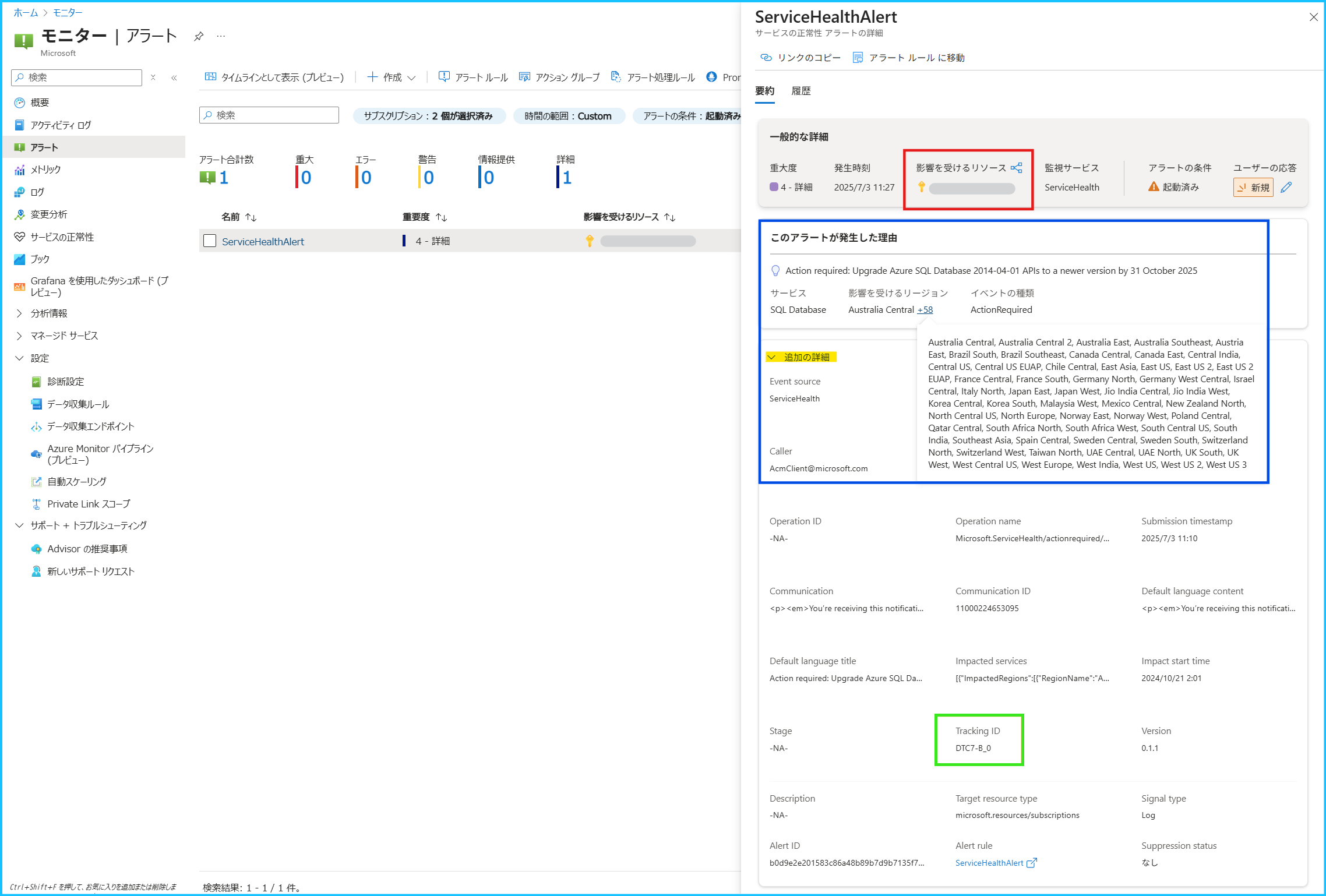Select the ServiceHealthAlert row checkbox

click(210, 241)
